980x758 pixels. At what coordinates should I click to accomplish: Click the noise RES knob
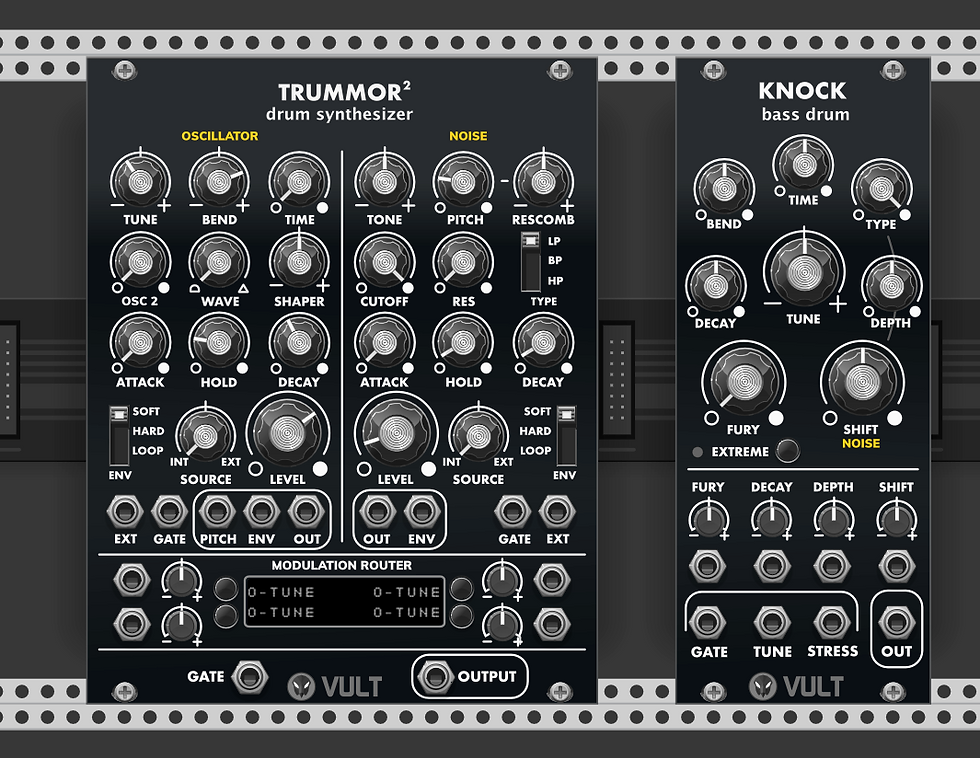pos(463,262)
